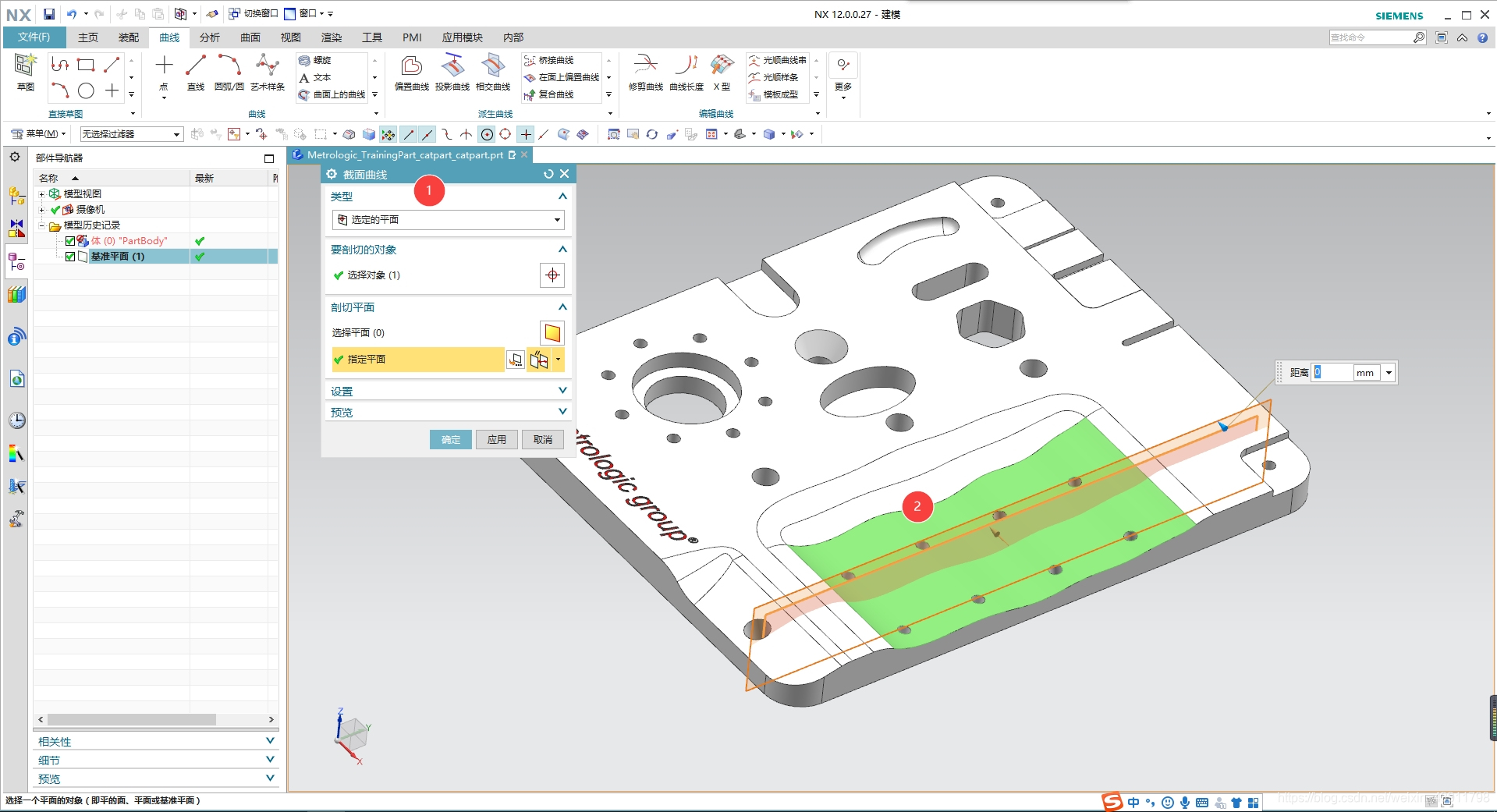The height and width of the screenshot is (812, 1497).
Task: Select the Studio Spline (艺术样条) tool
Action: point(268,73)
